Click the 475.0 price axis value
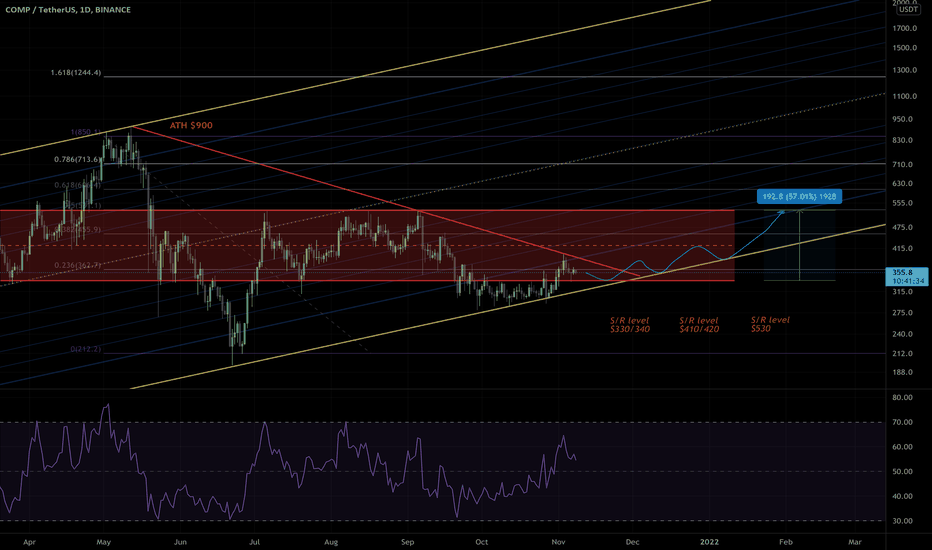The image size is (932, 550). point(903,227)
